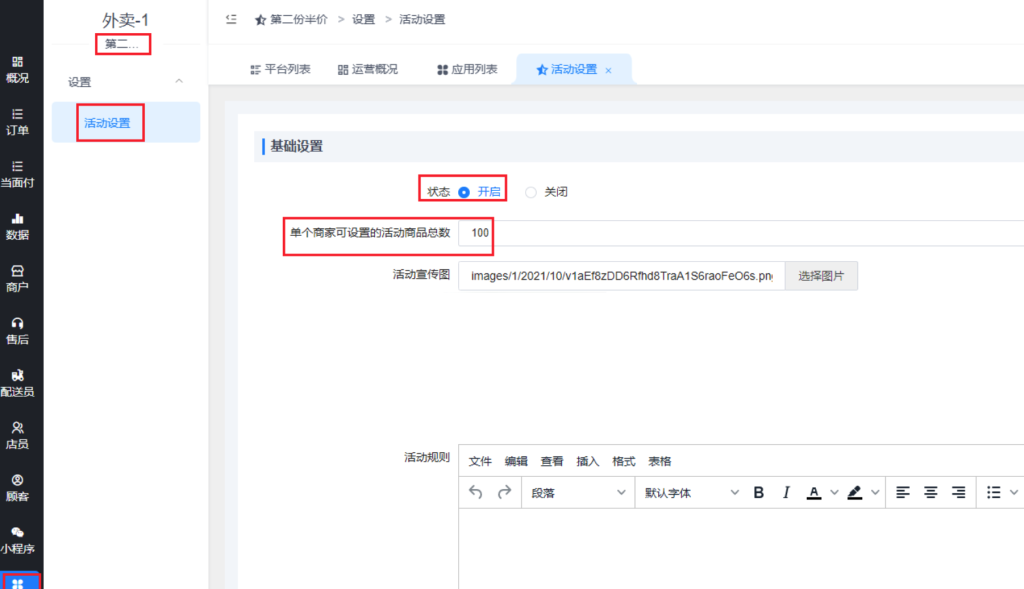Image resolution: width=1024 pixels, height=589 pixels.
Task: Select the 关闭 status radio button
Action: (531, 192)
